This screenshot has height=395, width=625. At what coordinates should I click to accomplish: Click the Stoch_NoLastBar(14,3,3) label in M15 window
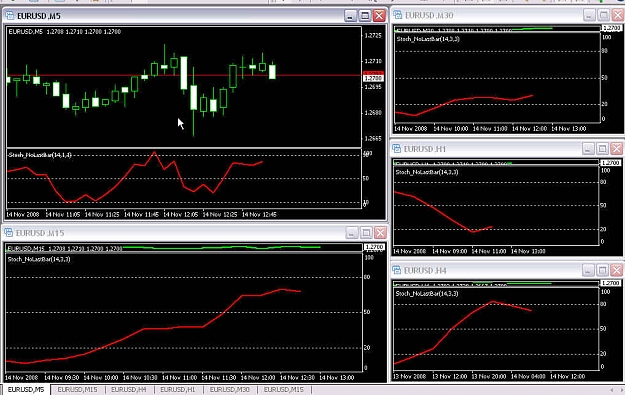[x=39, y=259]
